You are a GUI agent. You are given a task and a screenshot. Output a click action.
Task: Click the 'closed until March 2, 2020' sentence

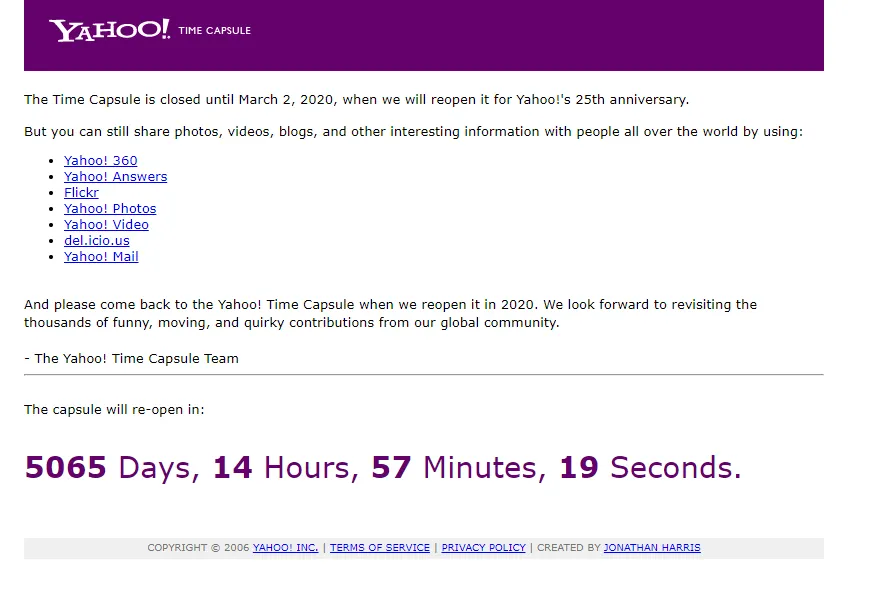[356, 100]
